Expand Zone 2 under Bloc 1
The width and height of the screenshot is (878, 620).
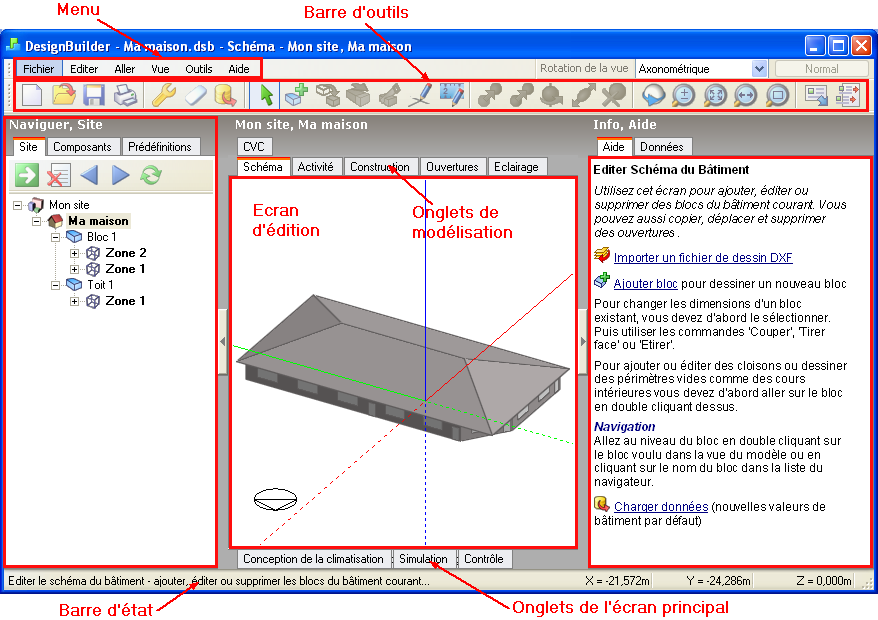75,253
